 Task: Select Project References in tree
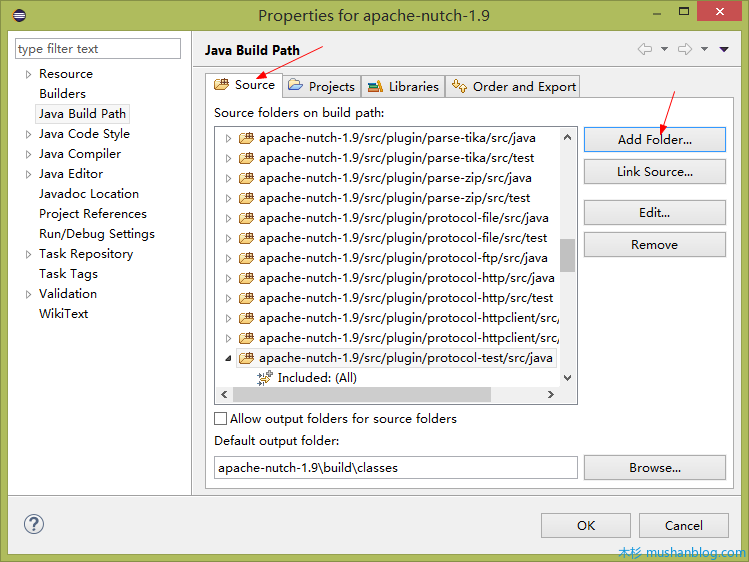tap(93, 214)
